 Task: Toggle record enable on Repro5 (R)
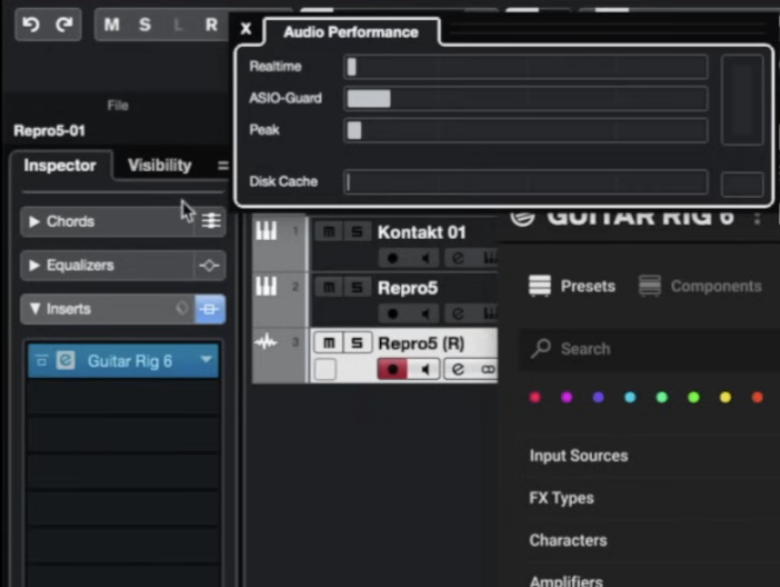(x=392, y=369)
